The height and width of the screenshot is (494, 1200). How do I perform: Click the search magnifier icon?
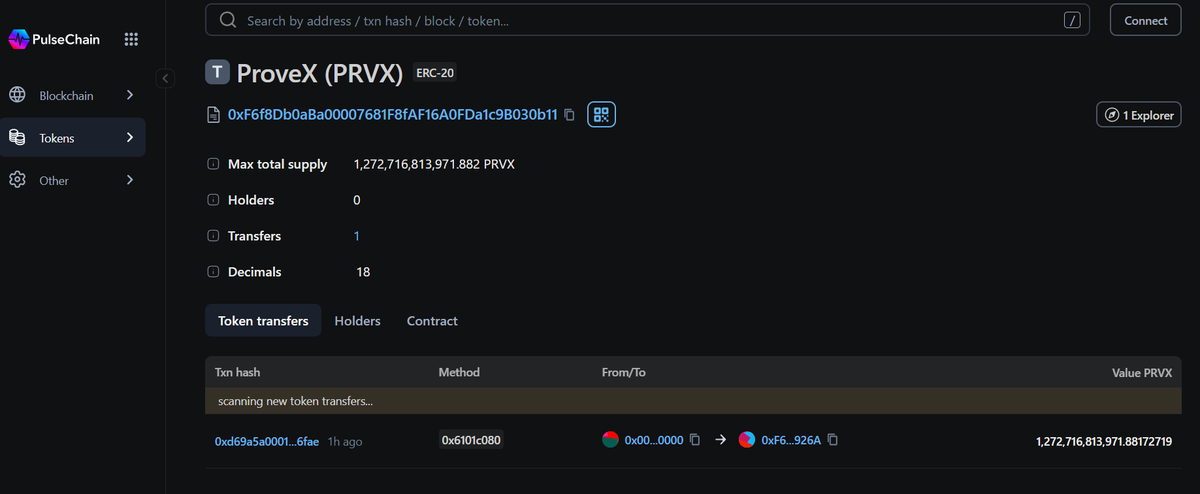click(228, 20)
